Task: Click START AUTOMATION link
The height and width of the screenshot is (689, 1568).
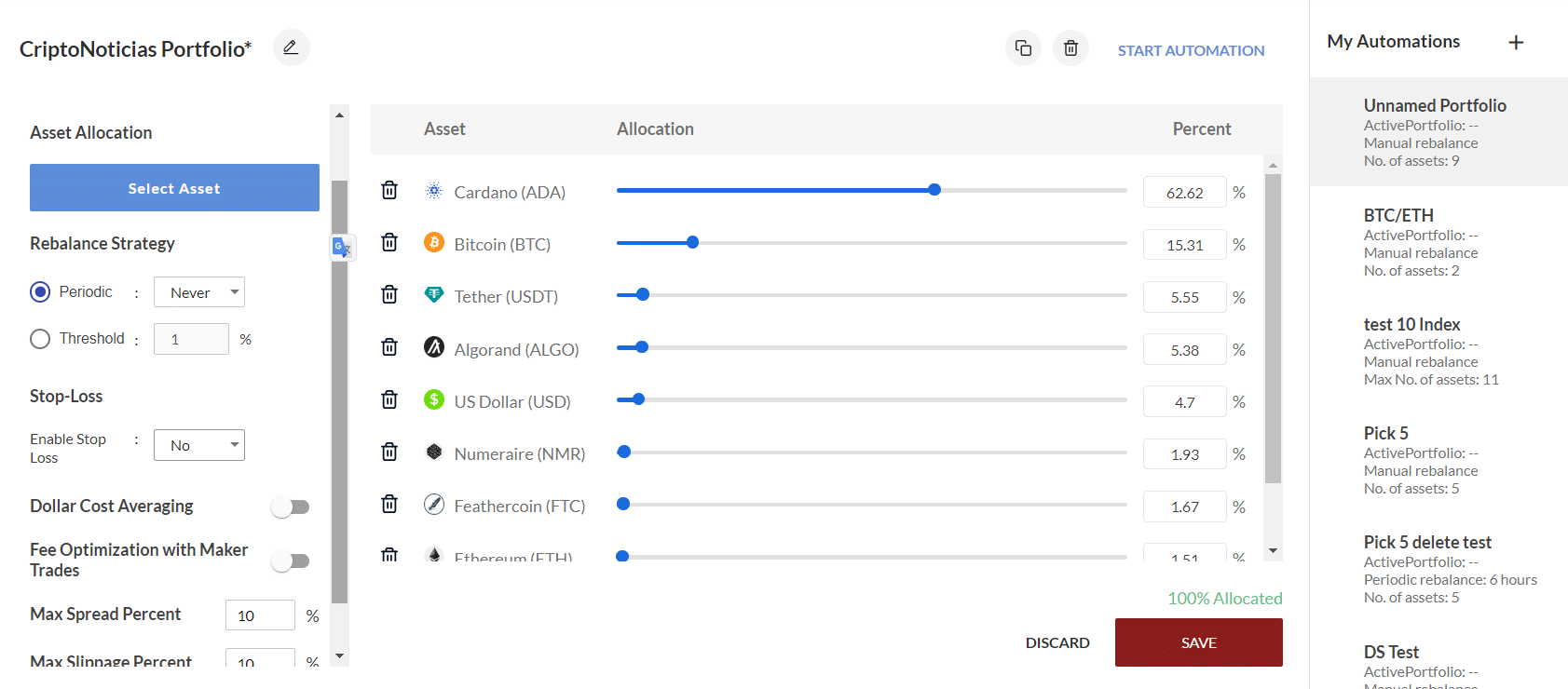Action: (x=1191, y=50)
